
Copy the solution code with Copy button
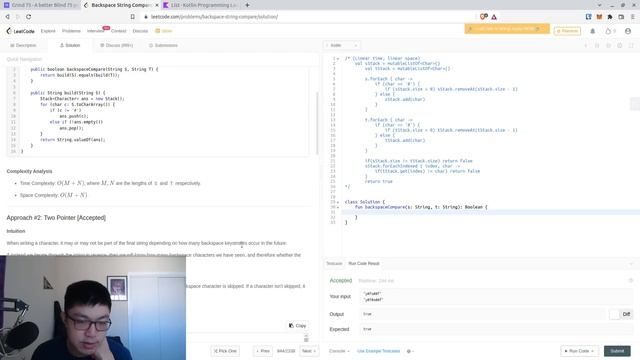[298, 326]
